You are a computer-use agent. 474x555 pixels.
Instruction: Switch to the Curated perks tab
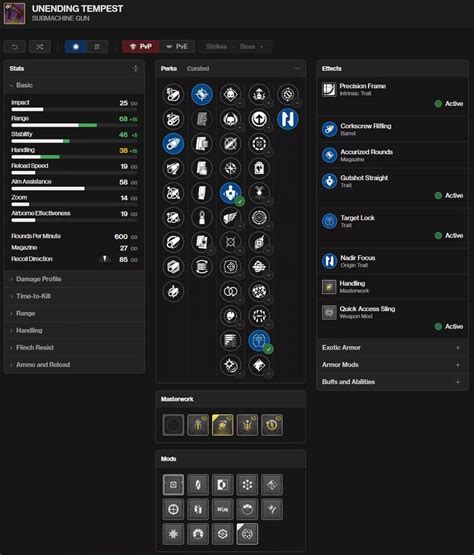pos(198,69)
